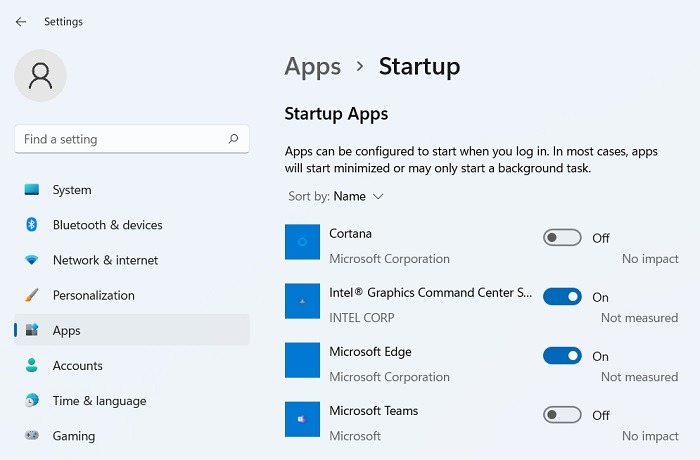This screenshot has height=460, width=700.
Task: Click No impact label for Cortana
Action: point(650,259)
